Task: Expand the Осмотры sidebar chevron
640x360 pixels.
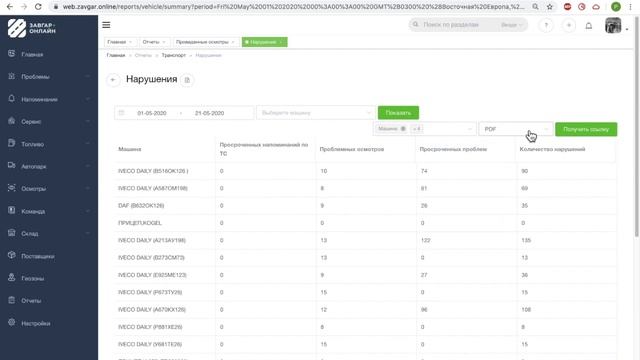Action: pos(87,188)
